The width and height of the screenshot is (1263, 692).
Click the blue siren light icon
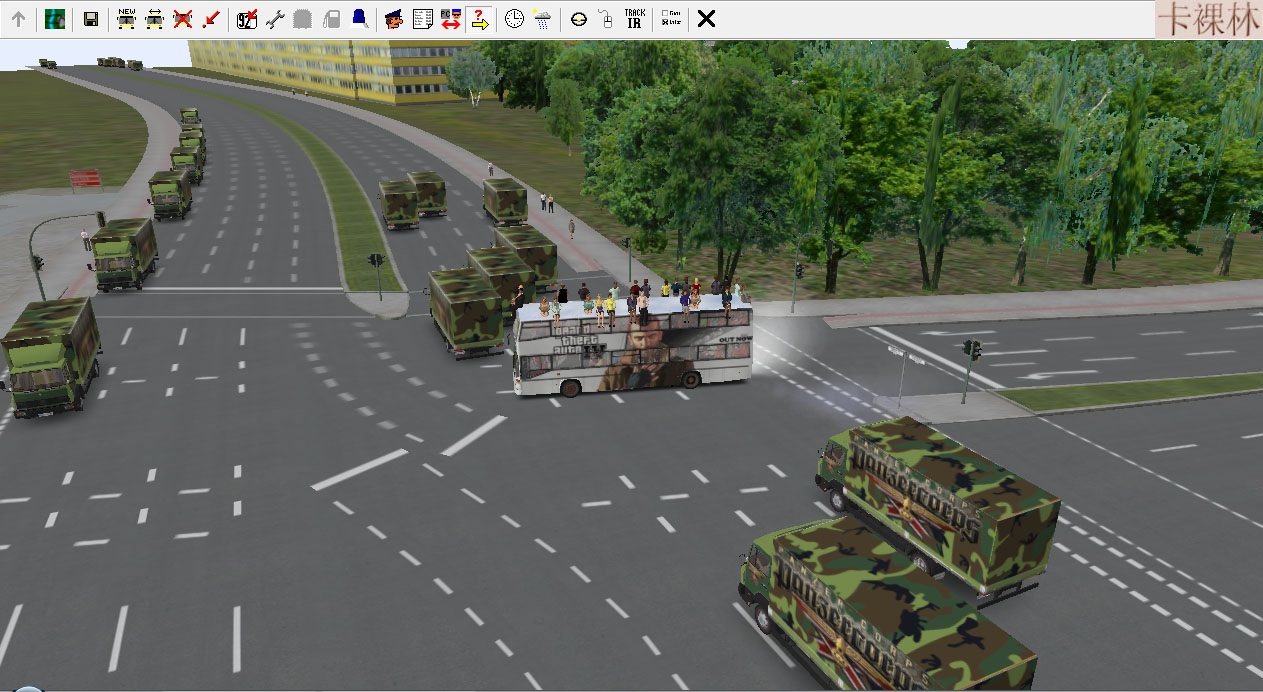point(359,19)
